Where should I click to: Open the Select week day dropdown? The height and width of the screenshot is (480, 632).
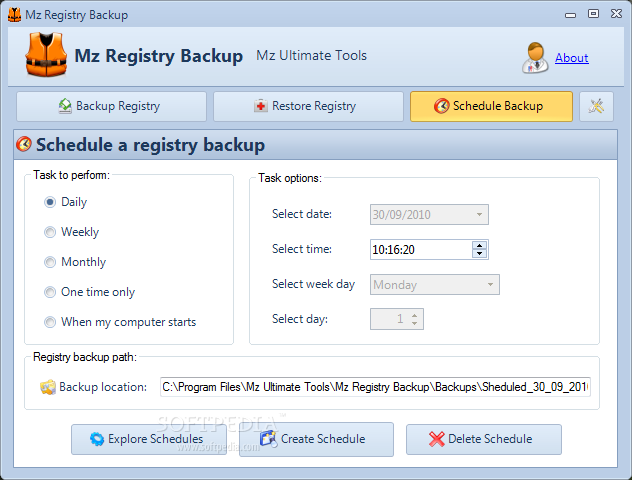(490, 285)
